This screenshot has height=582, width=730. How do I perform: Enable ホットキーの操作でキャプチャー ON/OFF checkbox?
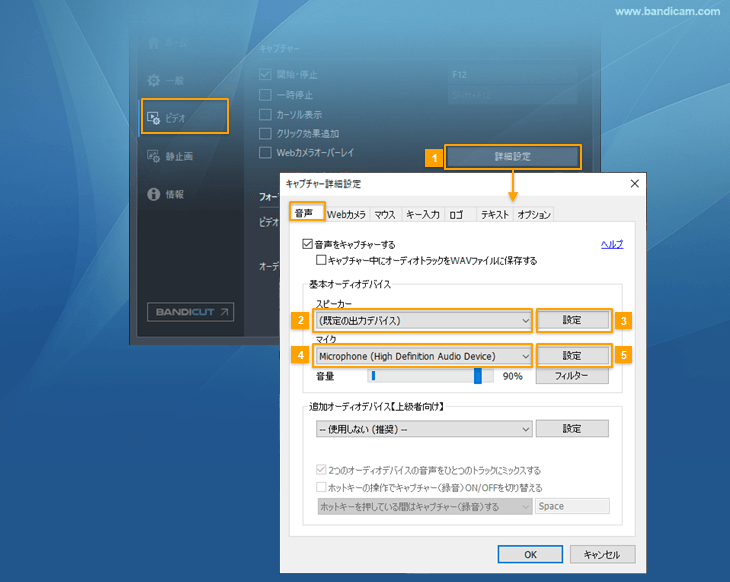tap(321, 487)
